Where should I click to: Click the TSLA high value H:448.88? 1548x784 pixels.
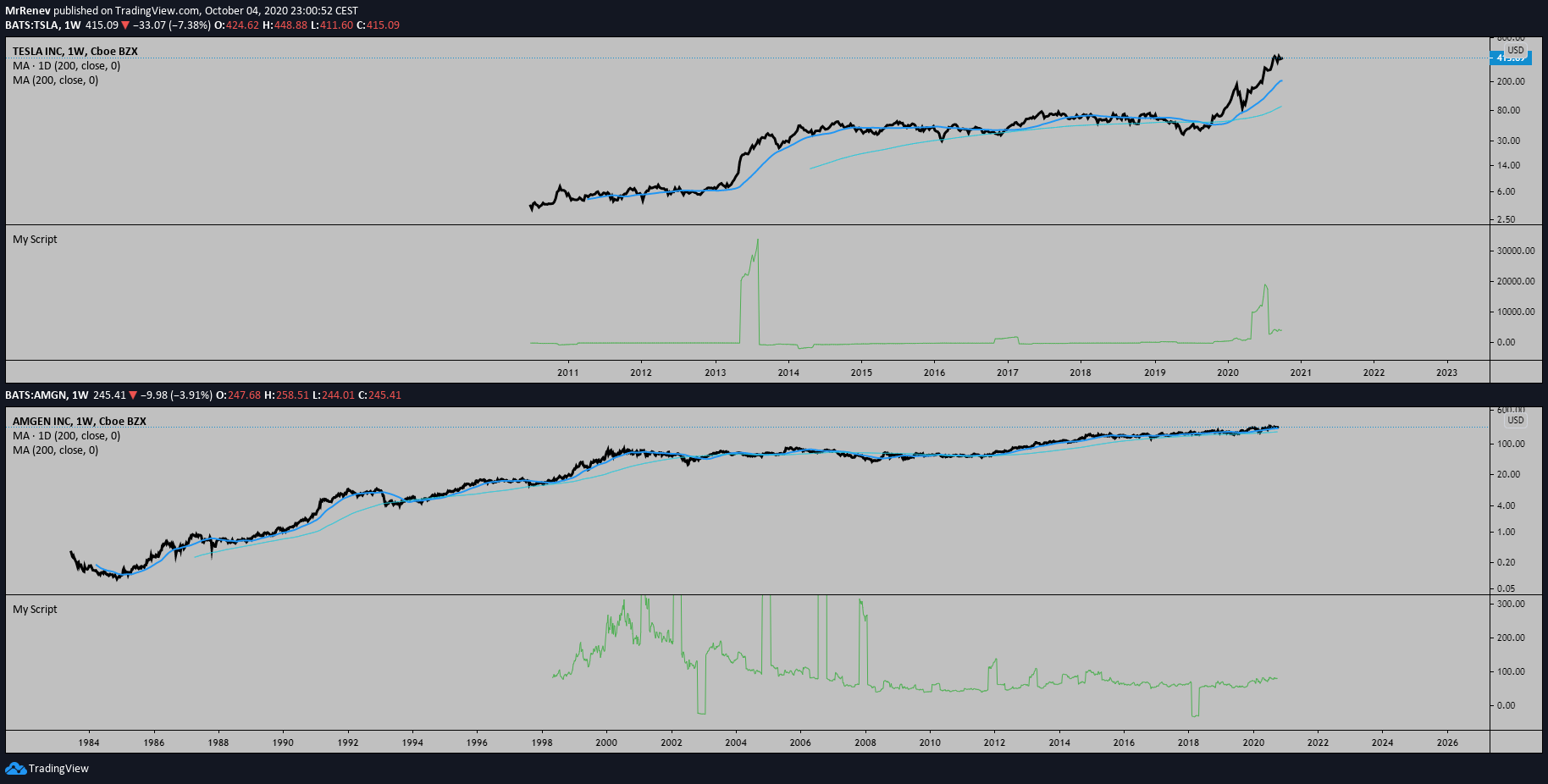pyautogui.click(x=285, y=25)
